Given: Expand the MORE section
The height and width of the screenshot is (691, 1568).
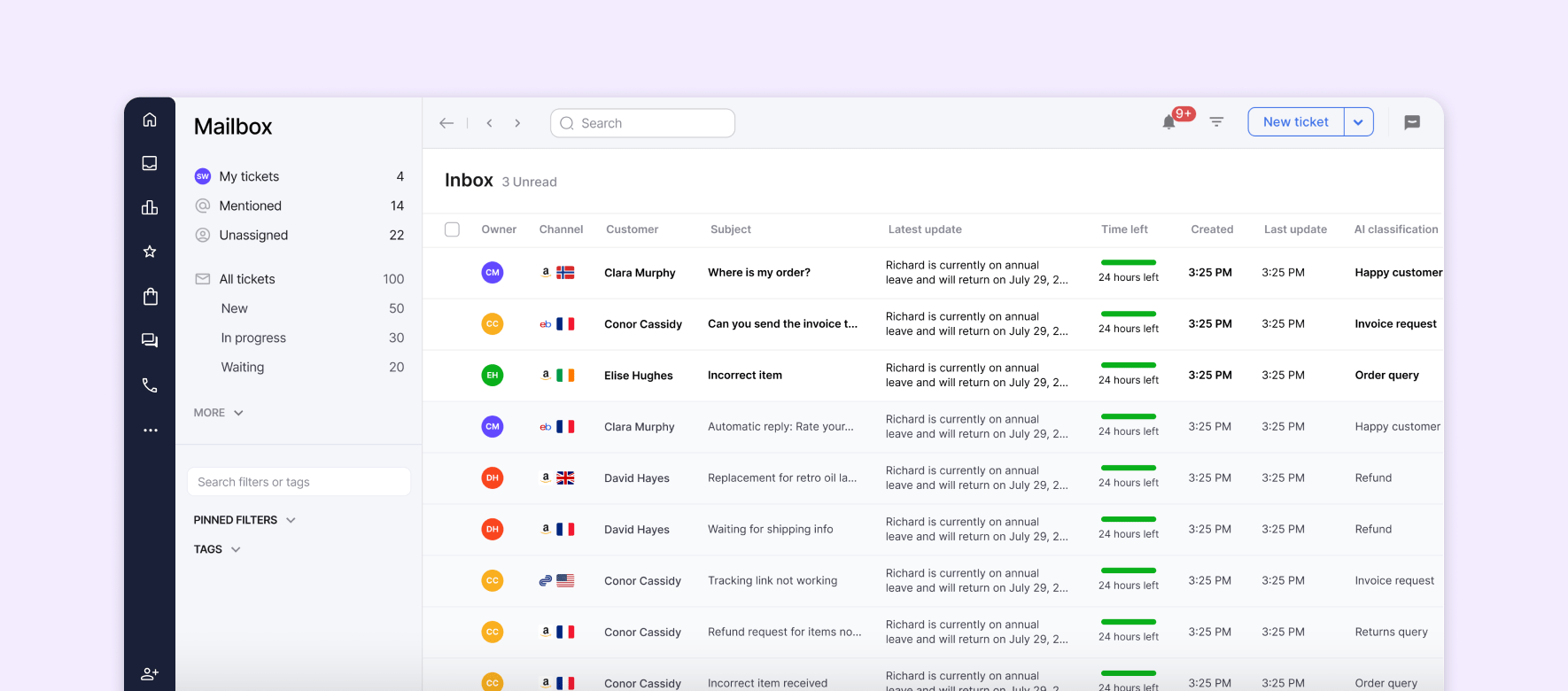Looking at the screenshot, I should [x=218, y=413].
